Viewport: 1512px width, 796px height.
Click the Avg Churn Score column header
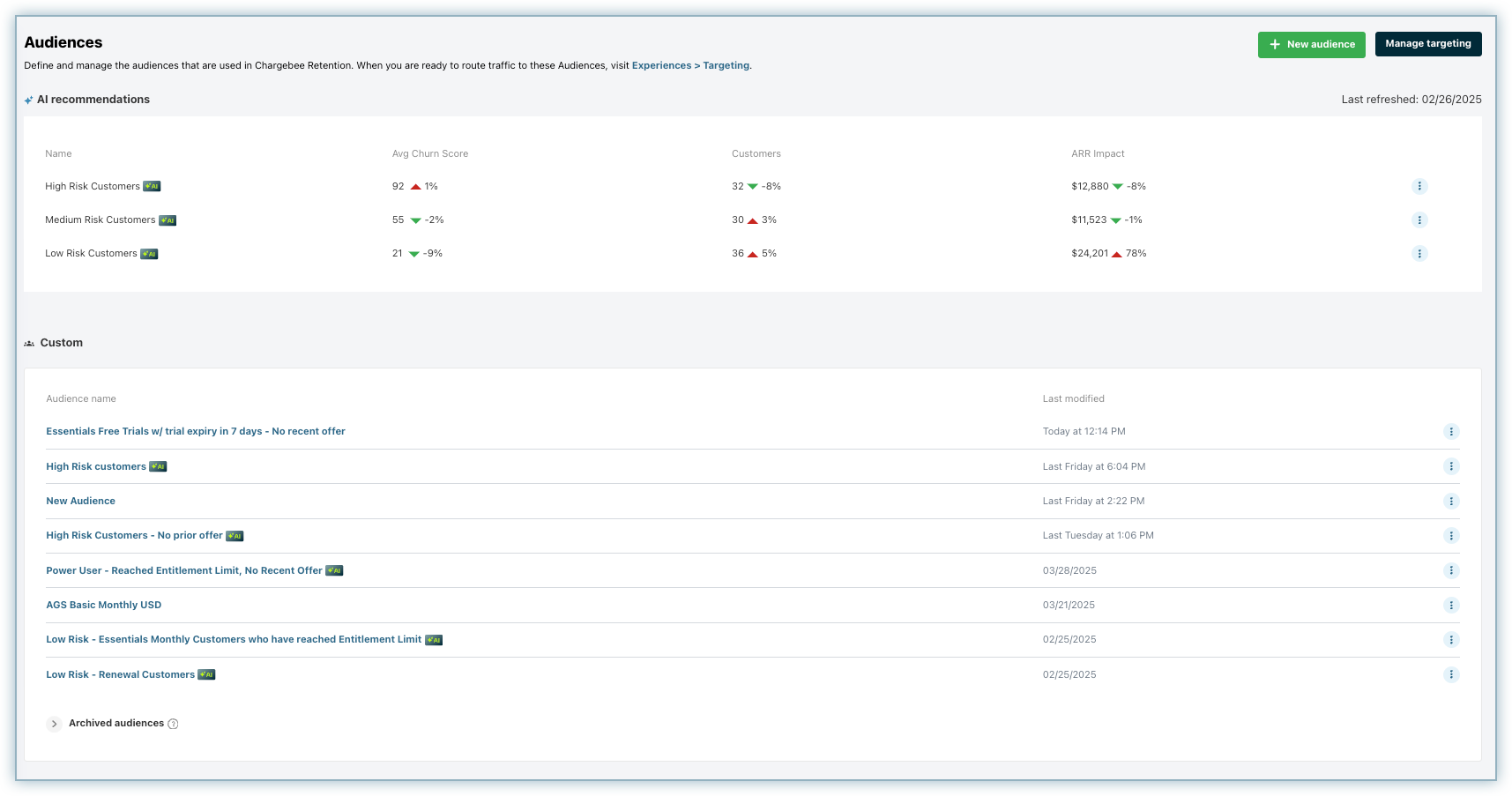click(430, 153)
